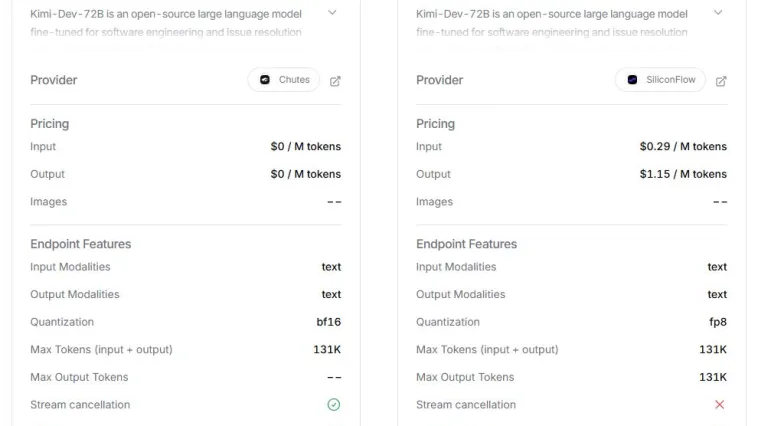Screen dimensions: 758x426
Task: Click the Endpoint Features heading in SiliconFlow card
Action: pyautogui.click(x=466, y=244)
